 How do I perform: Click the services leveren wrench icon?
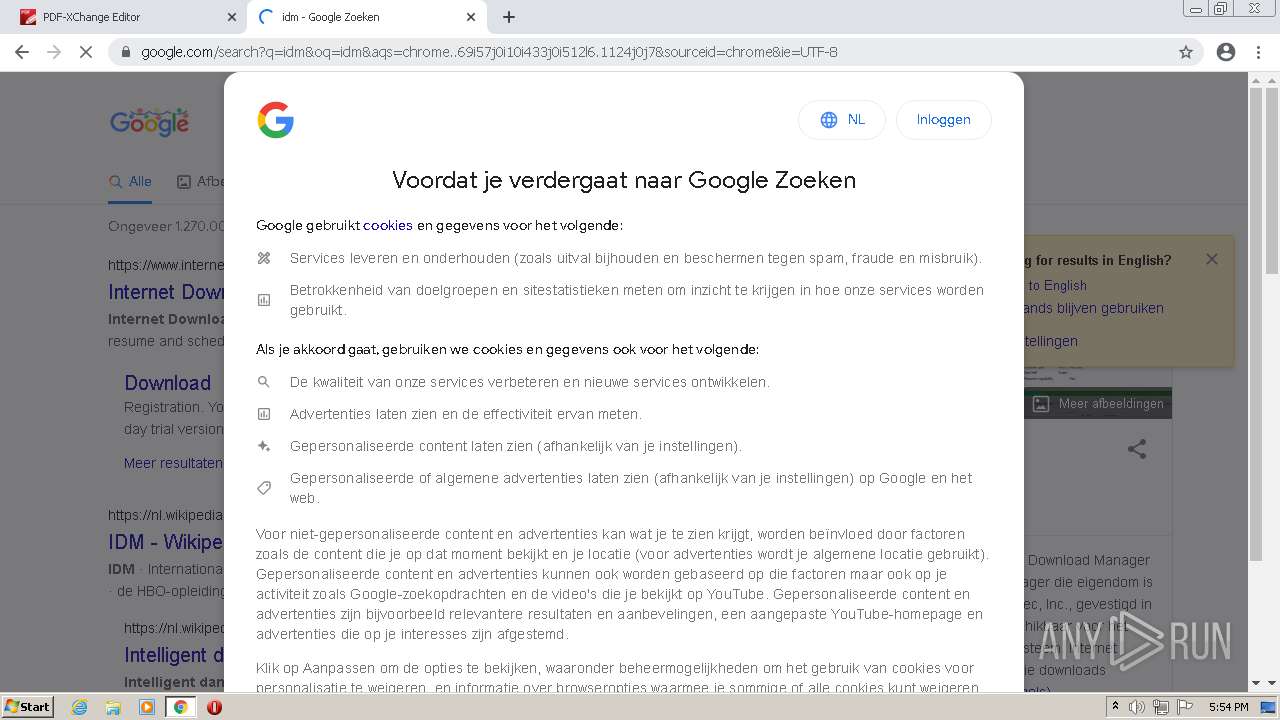(264, 258)
